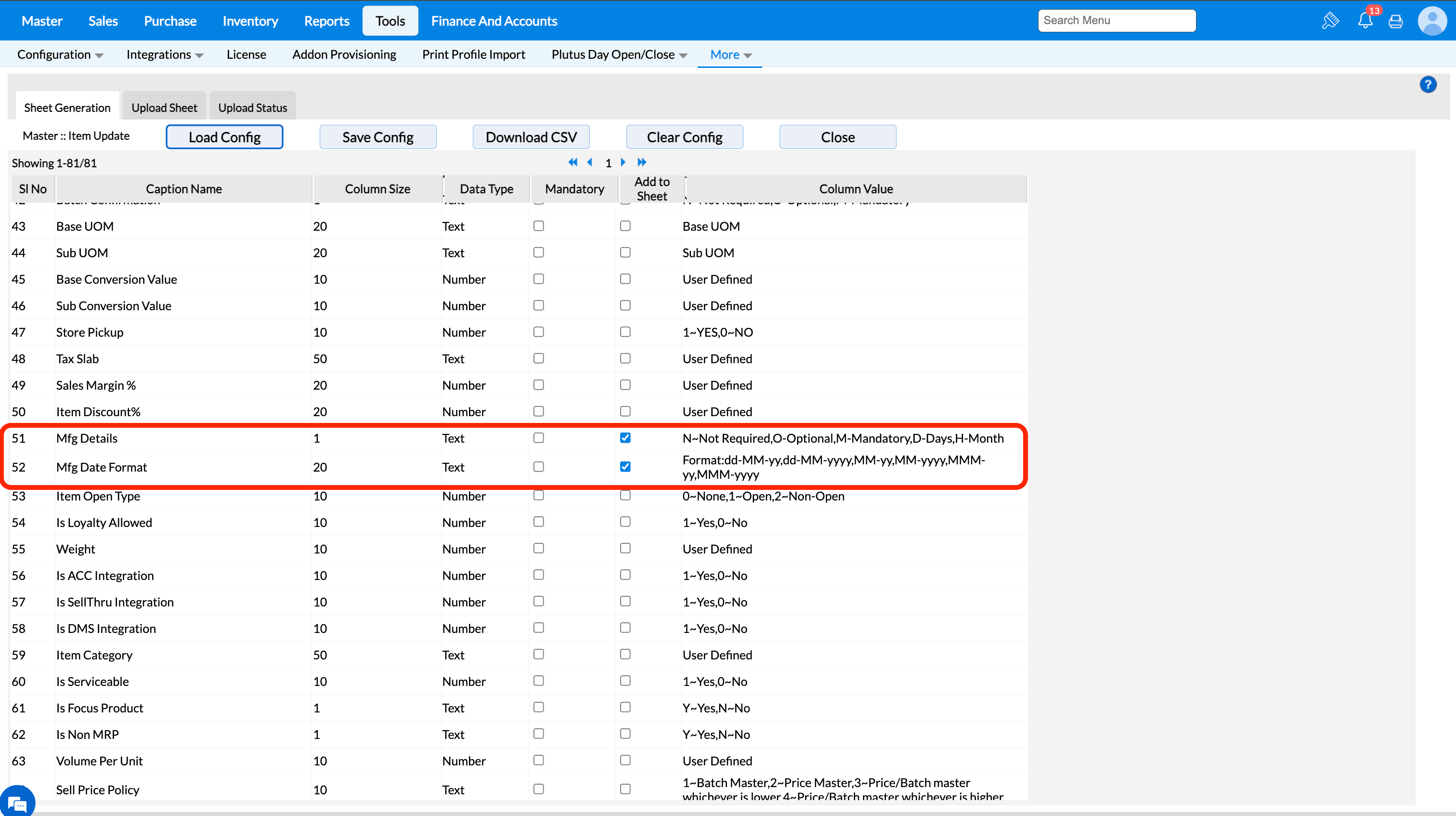The height and width of the screenshot is (816, 1456).
Task: Go to next page arrow
Action: point(623,163)
